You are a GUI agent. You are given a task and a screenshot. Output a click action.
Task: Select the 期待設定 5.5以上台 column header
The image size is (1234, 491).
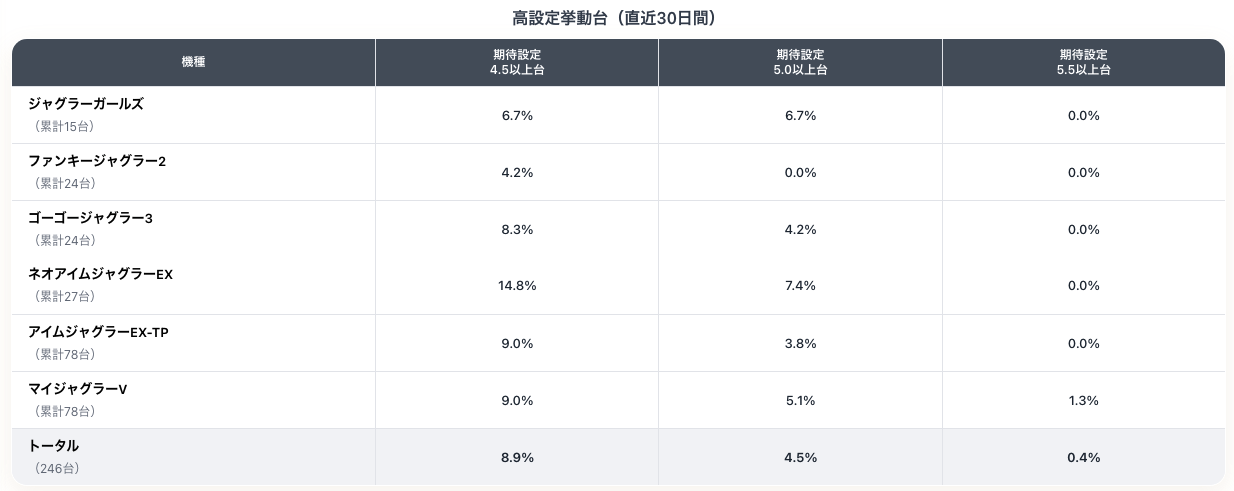point(1083,62)
